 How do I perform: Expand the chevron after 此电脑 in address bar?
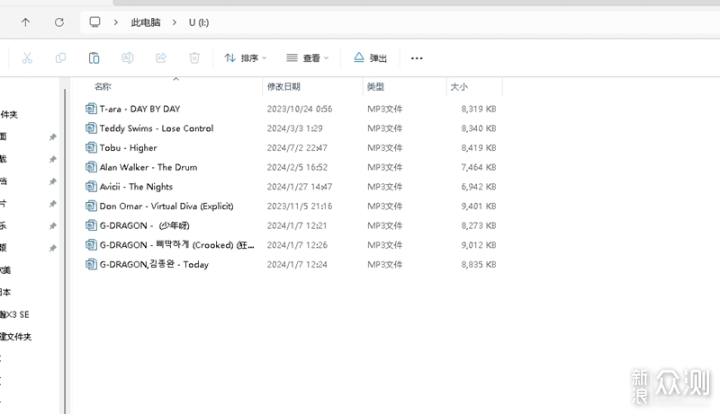[174, 22]
